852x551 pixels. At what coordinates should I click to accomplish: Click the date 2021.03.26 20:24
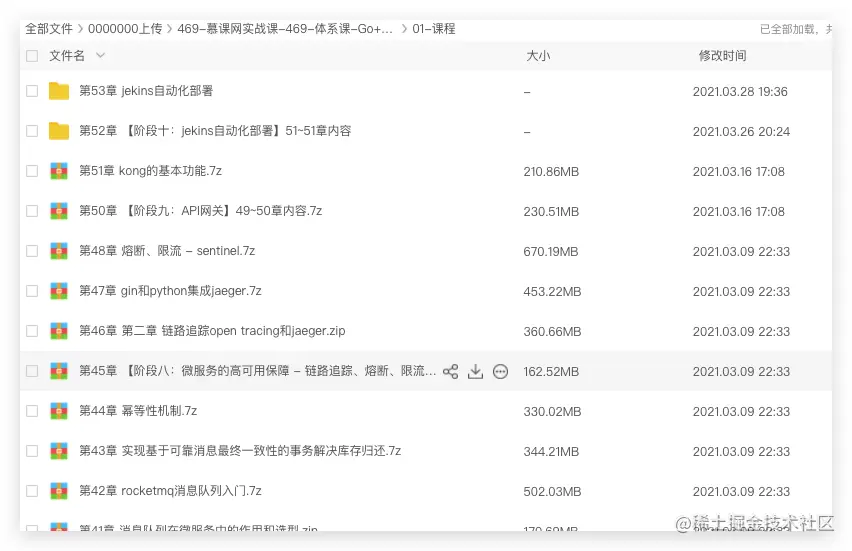[741, 132]
